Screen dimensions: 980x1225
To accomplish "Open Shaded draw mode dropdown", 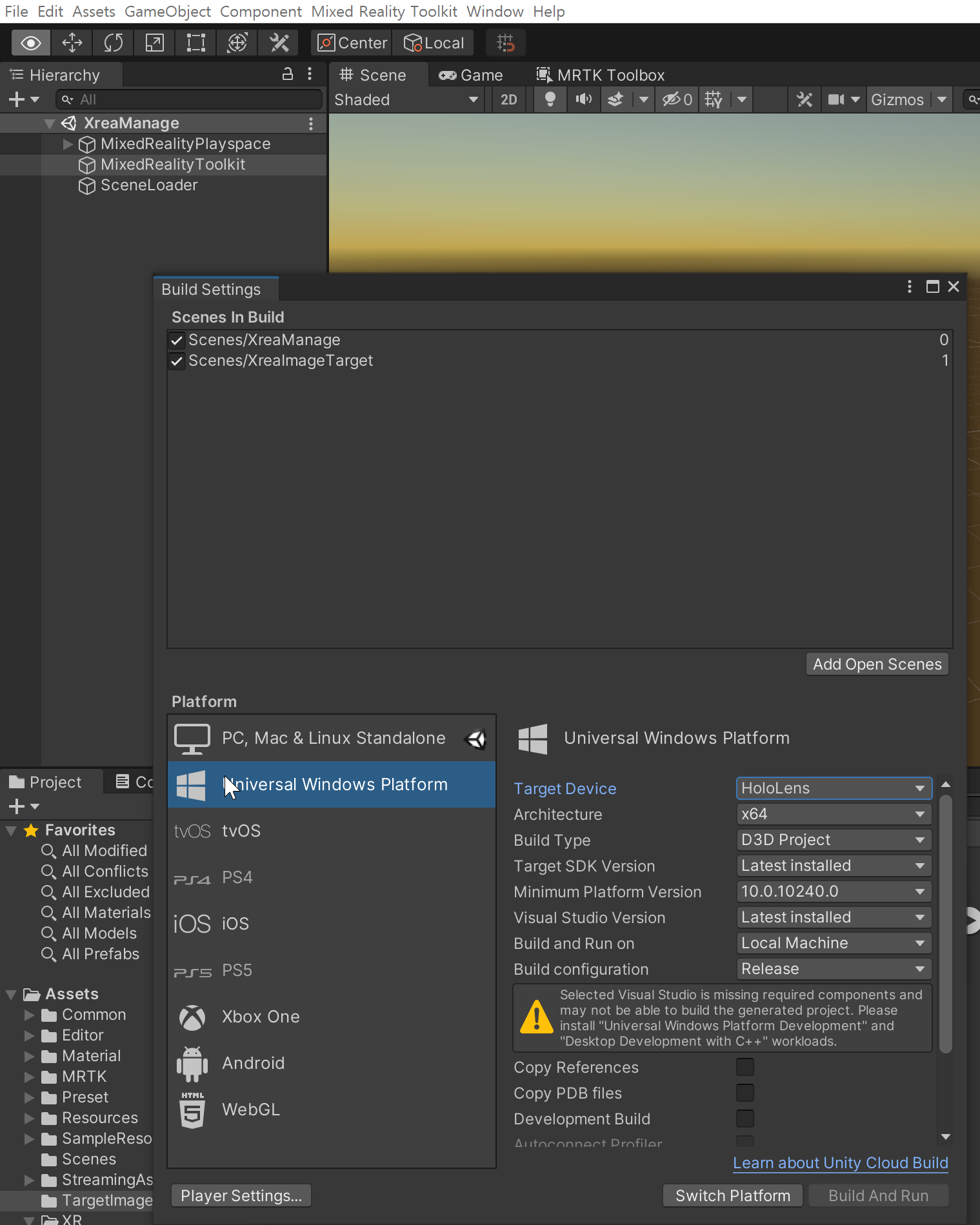I will click(406, 99).
